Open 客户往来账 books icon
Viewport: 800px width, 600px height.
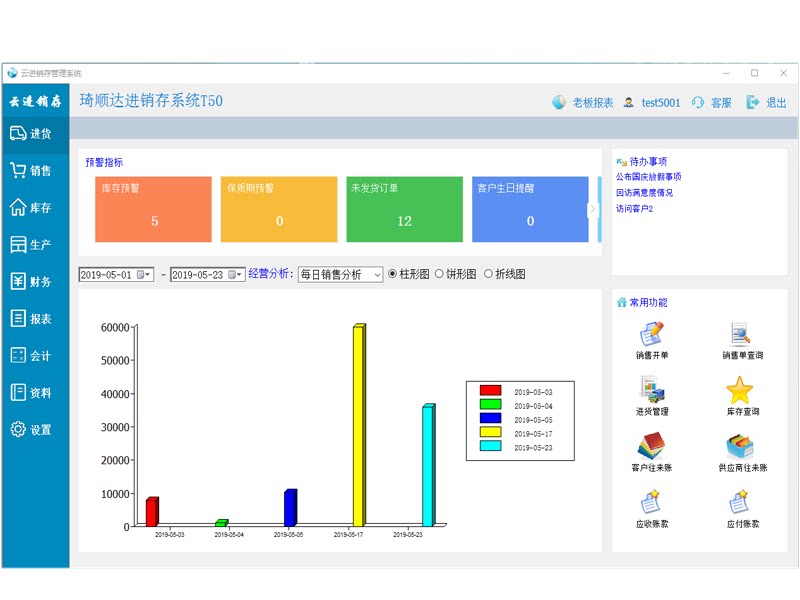click(x=651, y=446)
